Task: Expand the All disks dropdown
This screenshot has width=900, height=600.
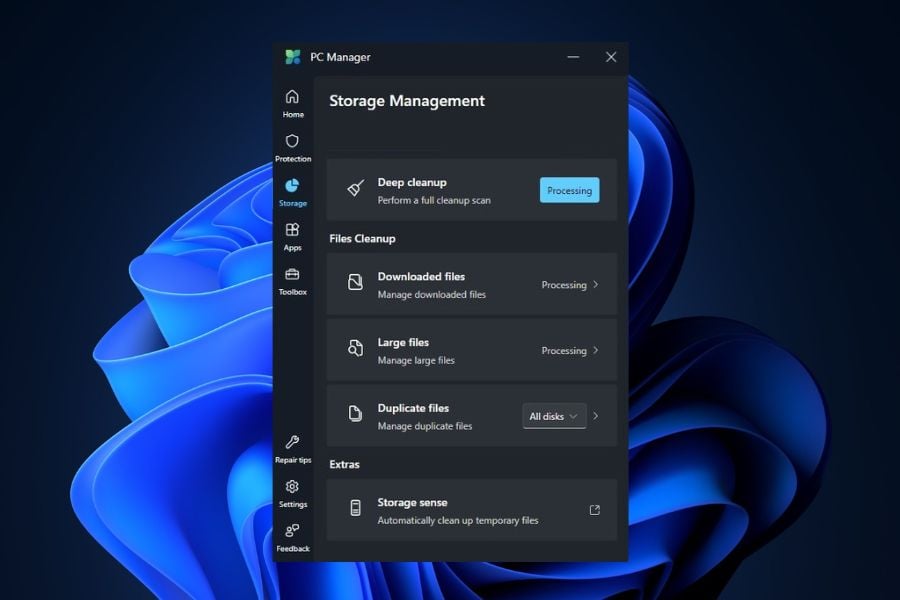Action: 554,416
